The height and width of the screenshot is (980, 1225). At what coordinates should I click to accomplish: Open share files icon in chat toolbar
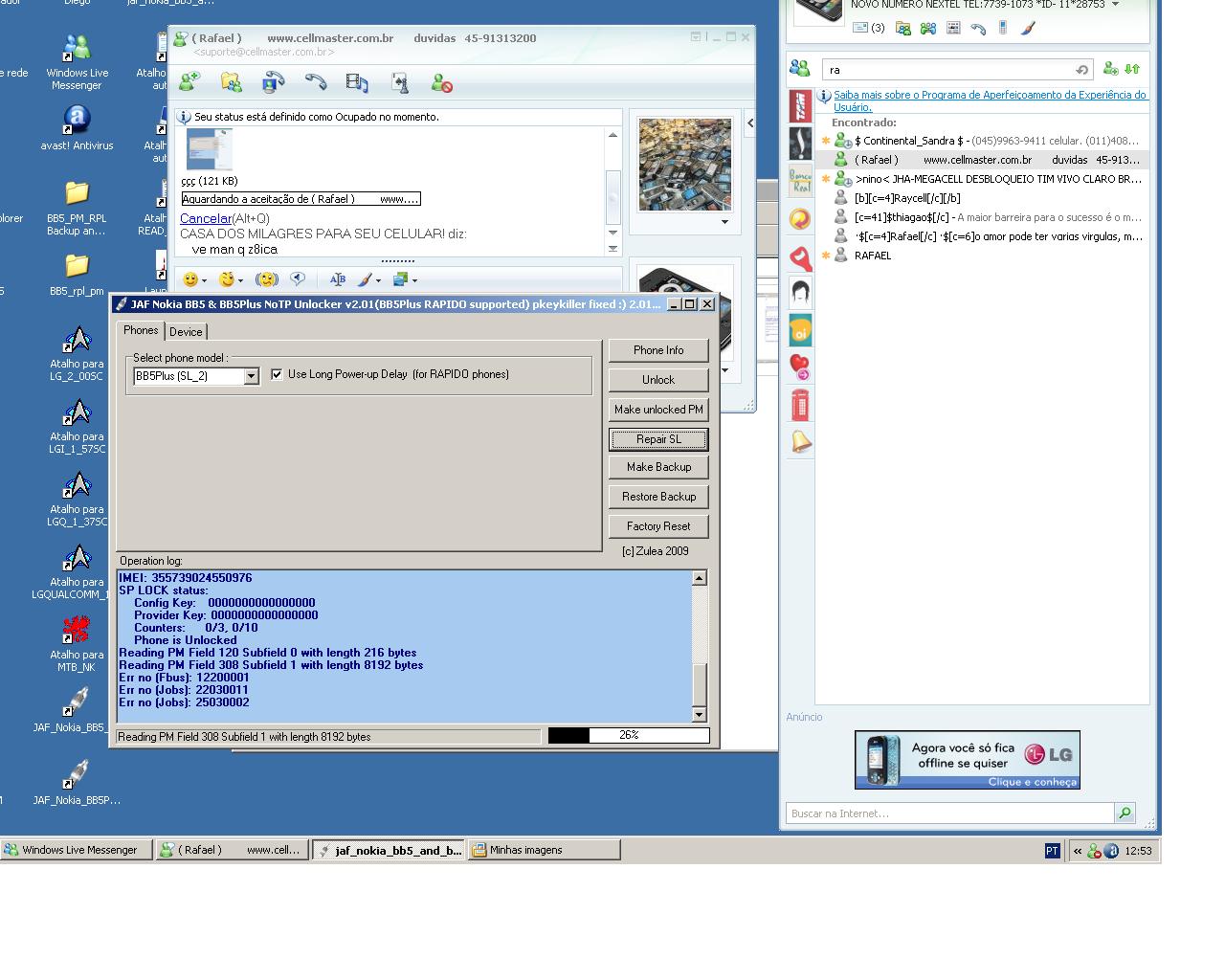[231, 83]
